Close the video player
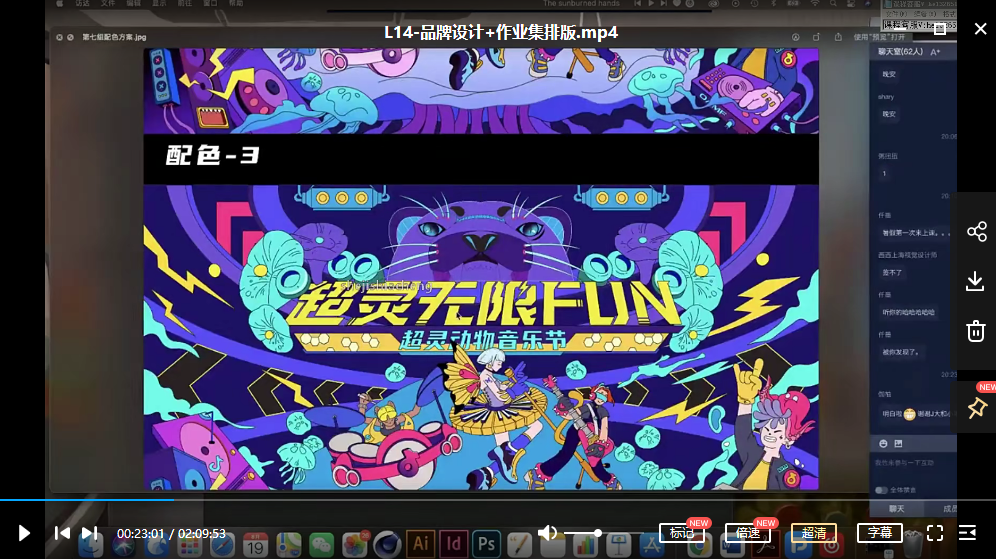Image resolution: width=996 pixels, height=559 pixels. tap(981, 29)
